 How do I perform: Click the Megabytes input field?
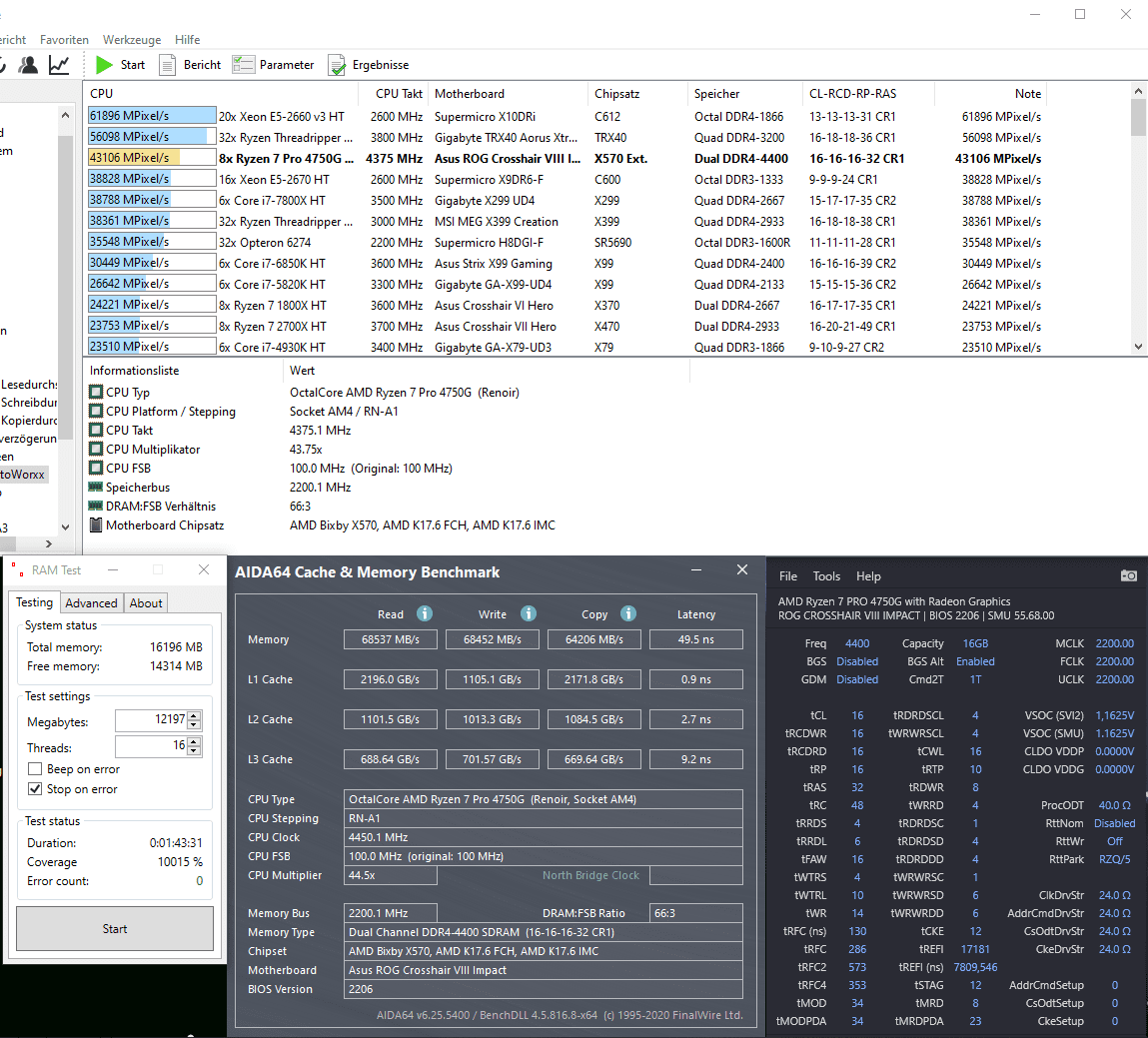pyautogui.click(x=151, y=720)
